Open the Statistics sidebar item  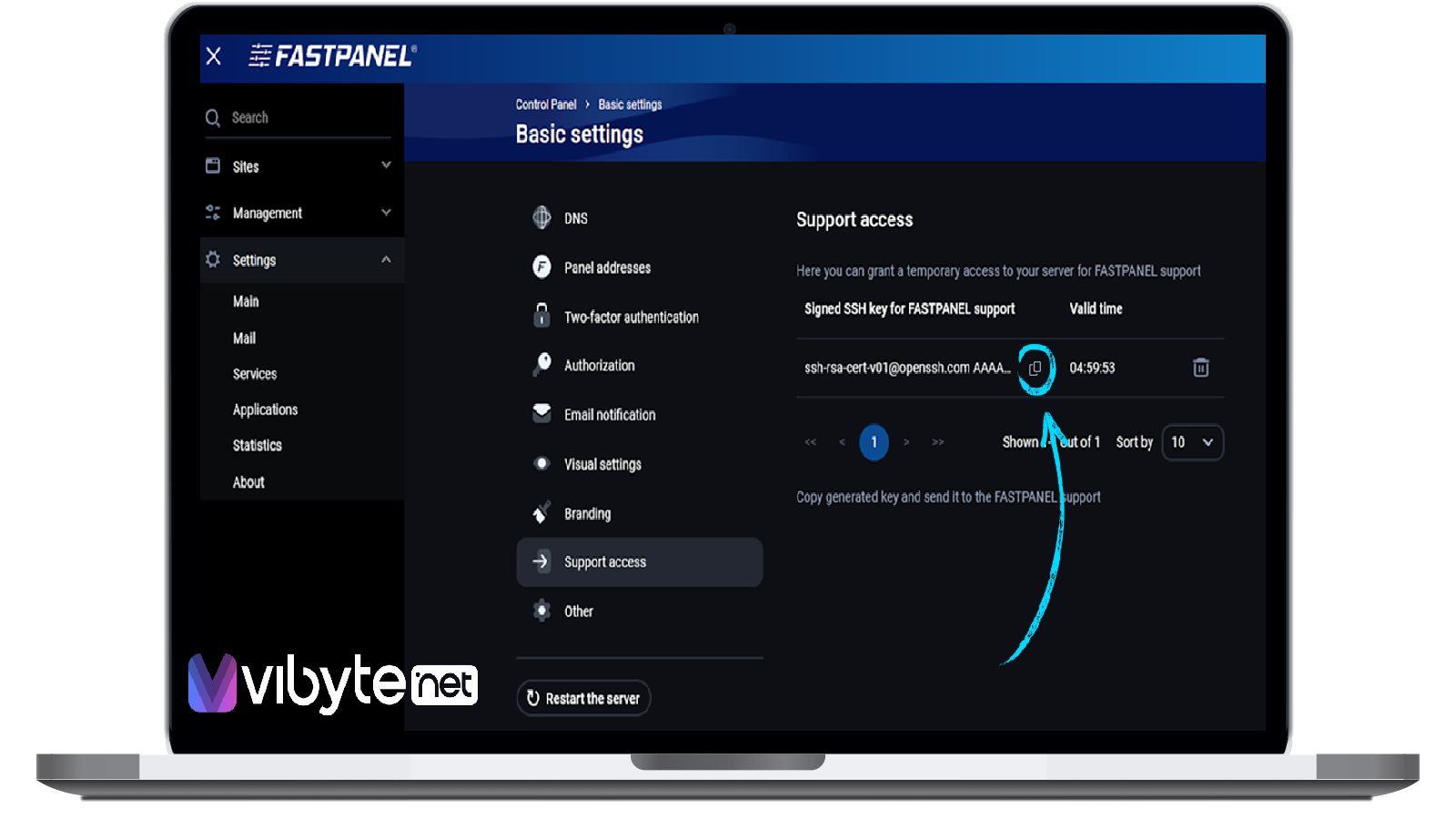click(x=257, y=445)
